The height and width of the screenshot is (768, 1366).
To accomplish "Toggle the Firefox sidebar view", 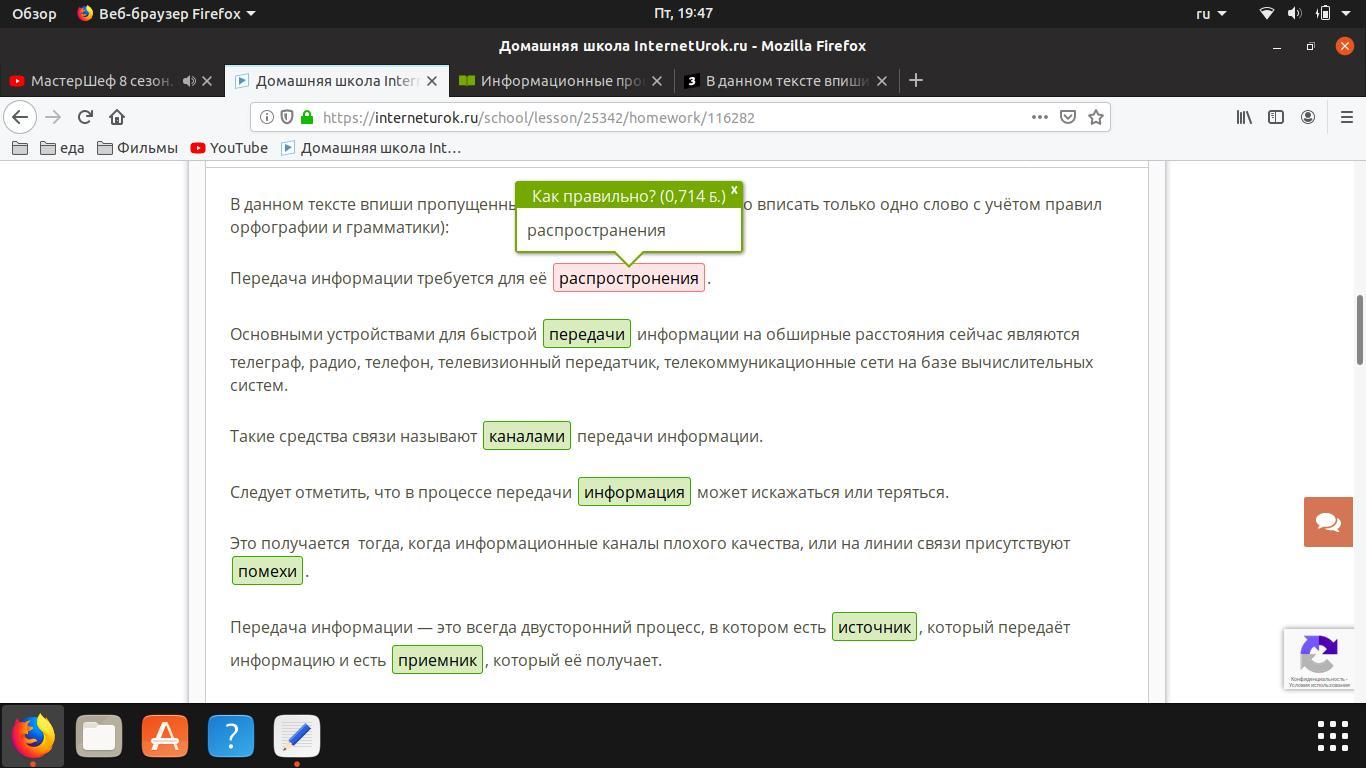I will [x=1276, y=117].
